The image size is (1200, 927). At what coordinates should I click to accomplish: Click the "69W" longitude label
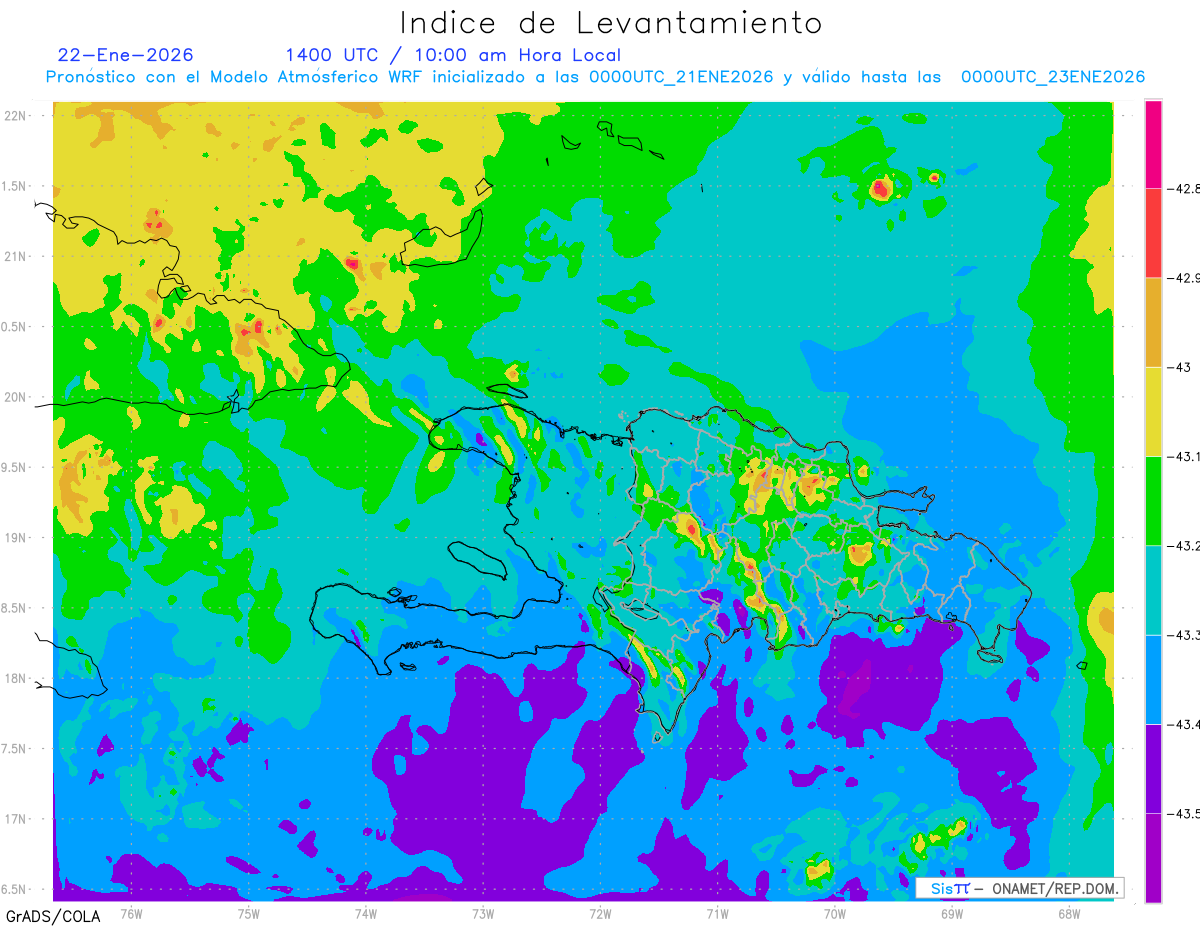(x=951, y=913)
